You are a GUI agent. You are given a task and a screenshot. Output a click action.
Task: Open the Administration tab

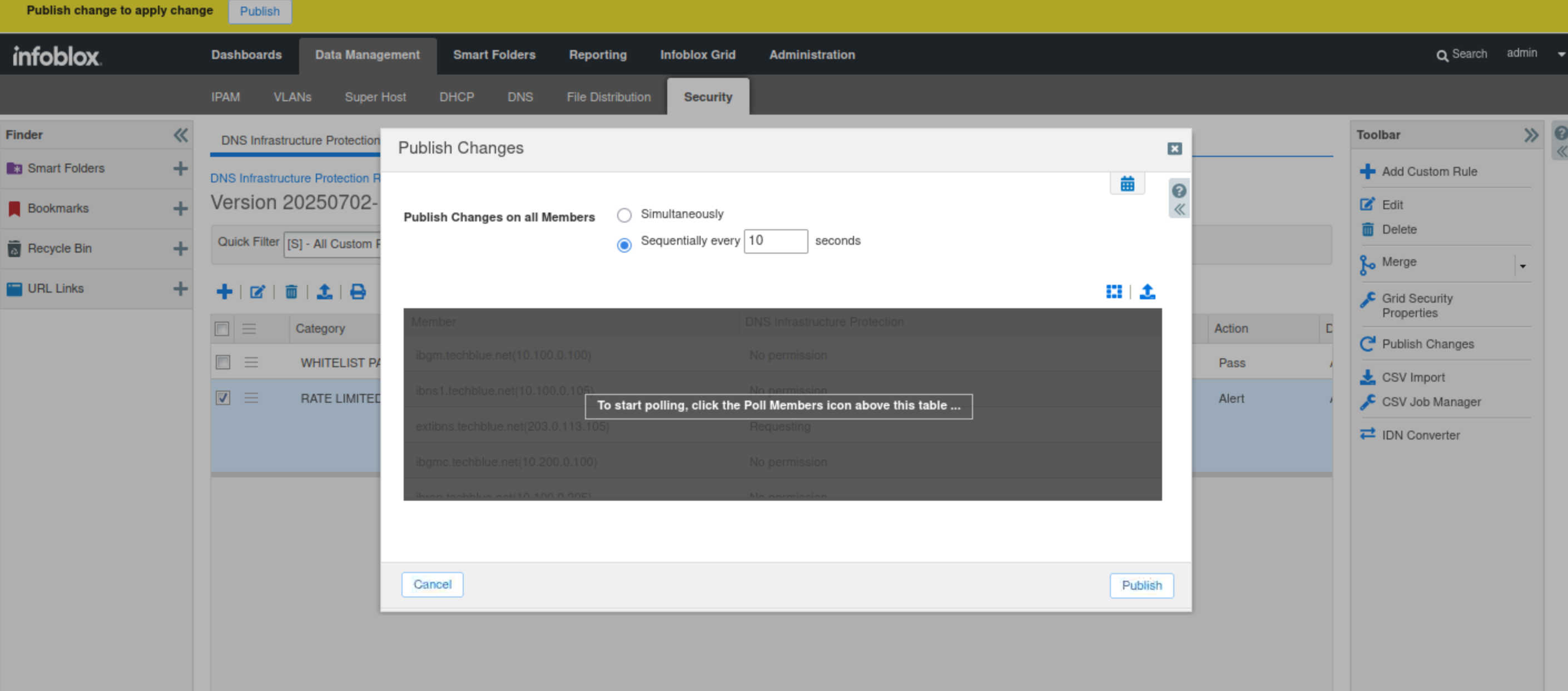(812, 55)
